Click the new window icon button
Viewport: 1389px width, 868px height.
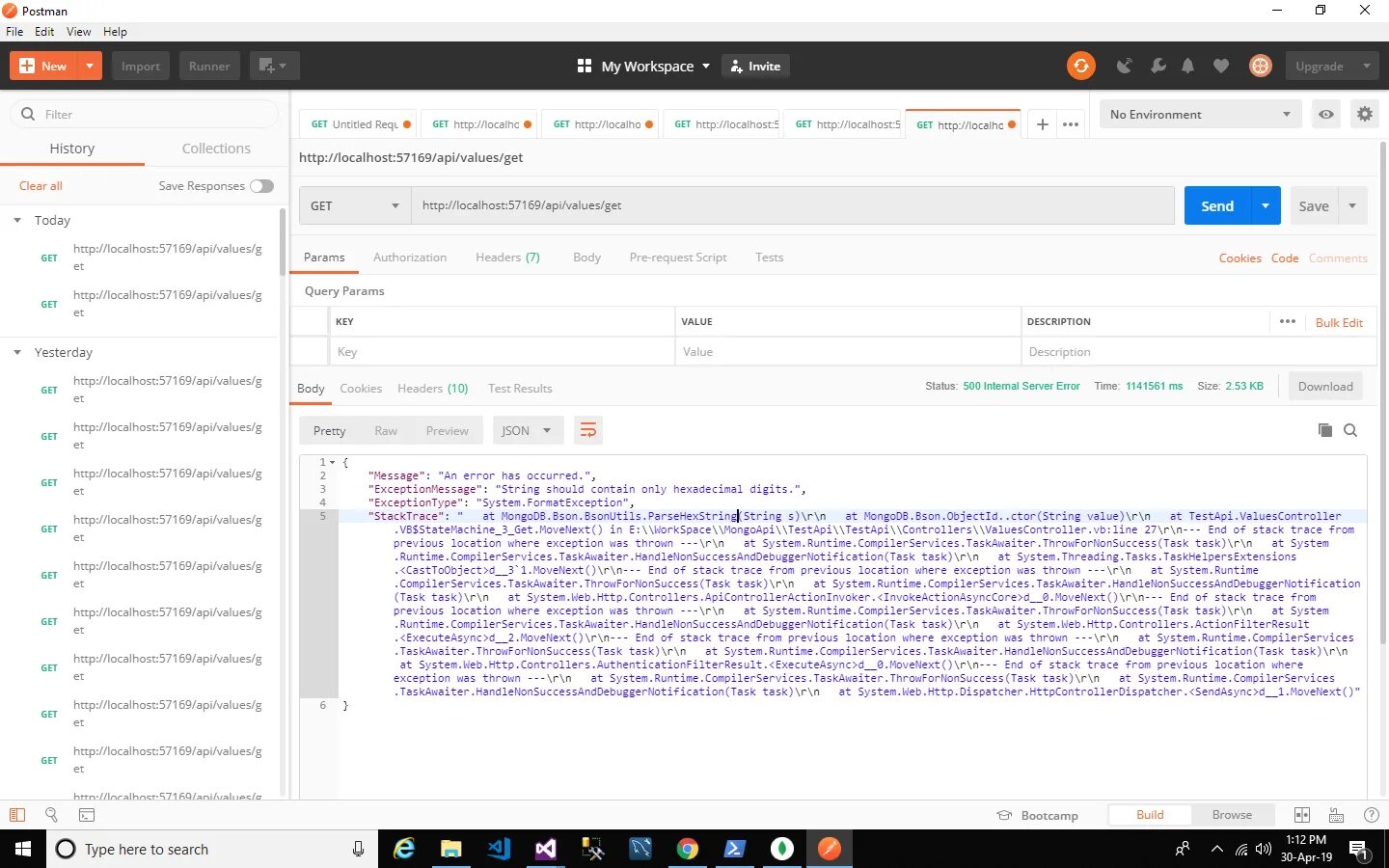[274, 66]
